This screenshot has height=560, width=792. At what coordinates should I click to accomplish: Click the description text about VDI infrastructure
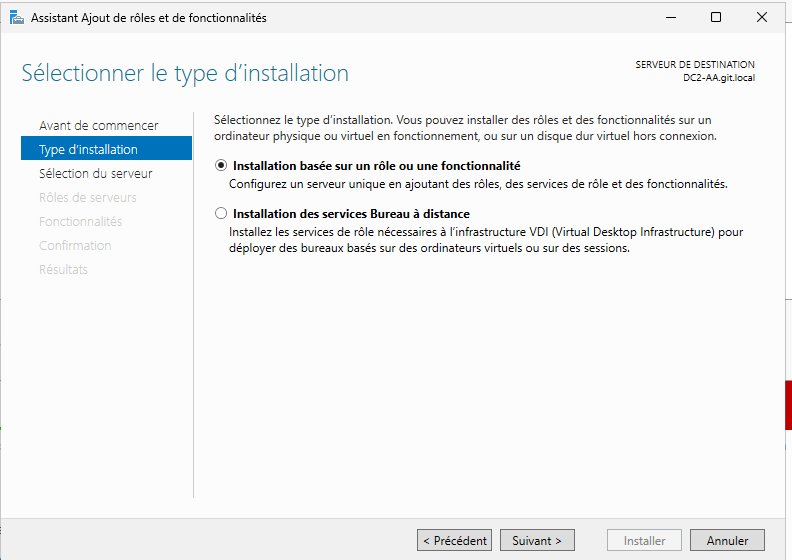pos(486,240)
